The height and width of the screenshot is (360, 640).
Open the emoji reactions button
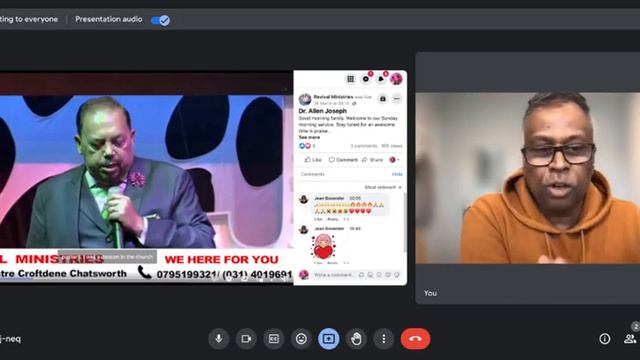coord(301,339)
